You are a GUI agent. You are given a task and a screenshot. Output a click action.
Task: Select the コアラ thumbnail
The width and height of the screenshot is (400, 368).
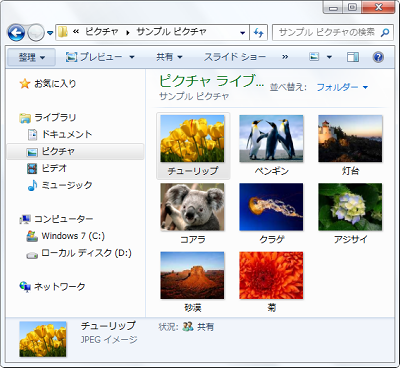point(192,207)
